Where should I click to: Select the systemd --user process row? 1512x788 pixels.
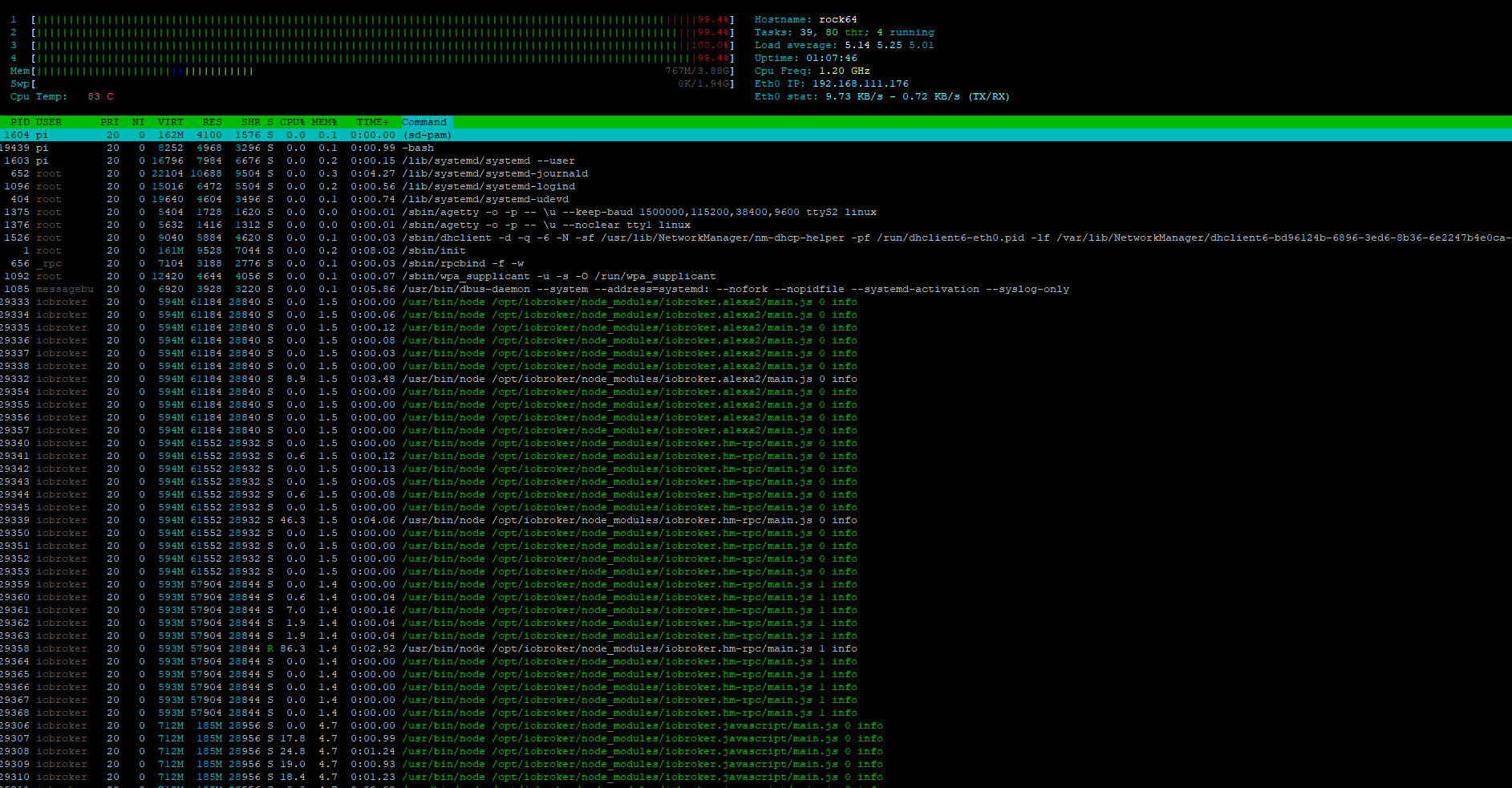coord(756,160)
